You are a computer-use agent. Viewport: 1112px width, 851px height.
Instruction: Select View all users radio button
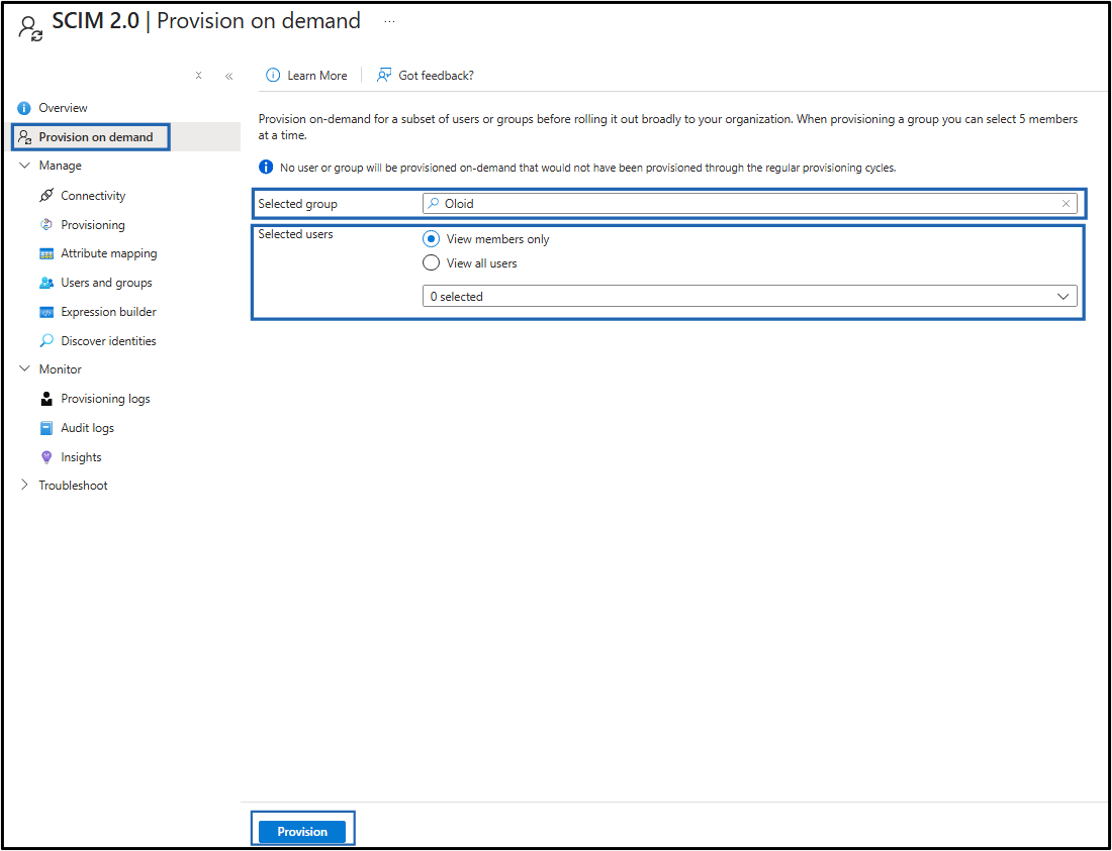pyautogui.click(x=431, y=263)
